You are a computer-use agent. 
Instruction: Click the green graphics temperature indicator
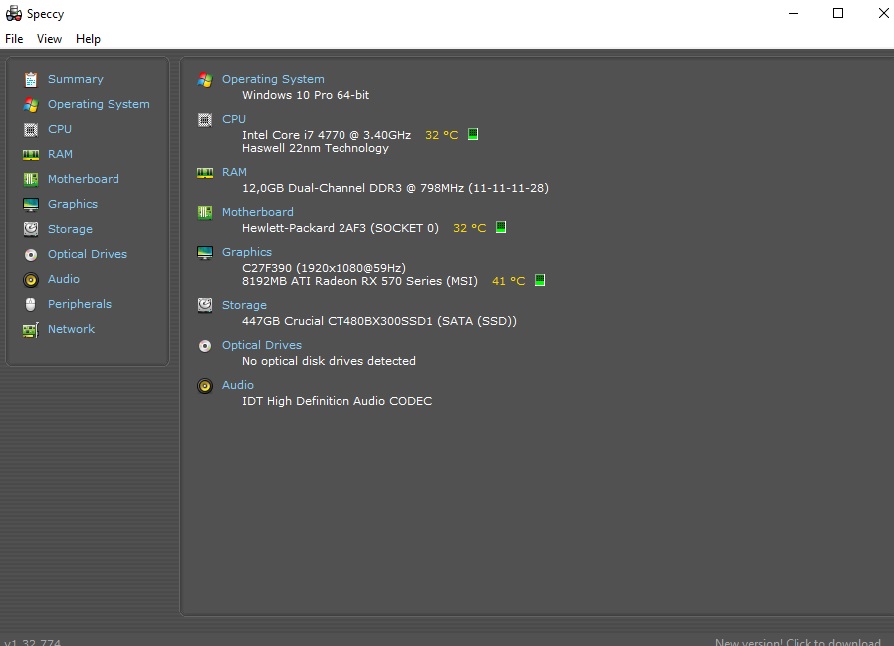coord(539,280)
